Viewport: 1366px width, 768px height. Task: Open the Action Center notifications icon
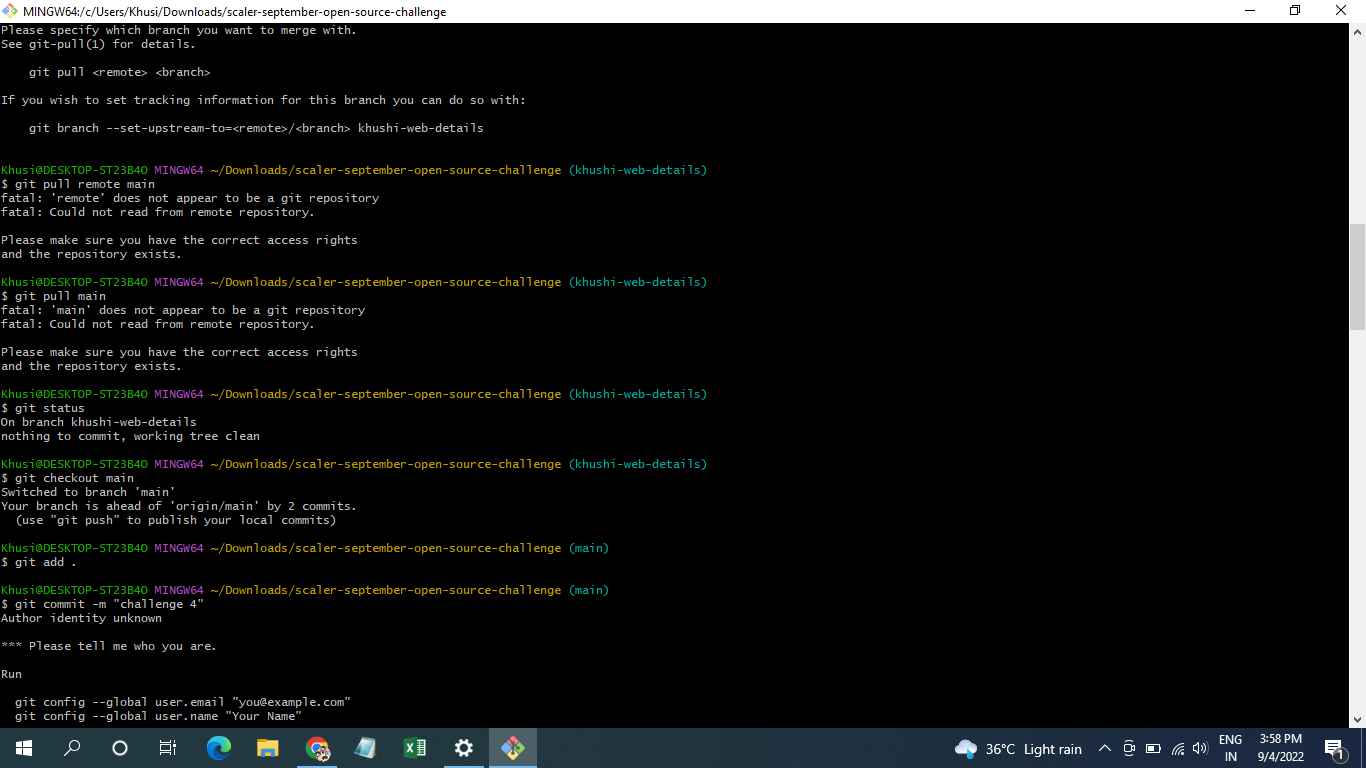tap(1334, 748)
